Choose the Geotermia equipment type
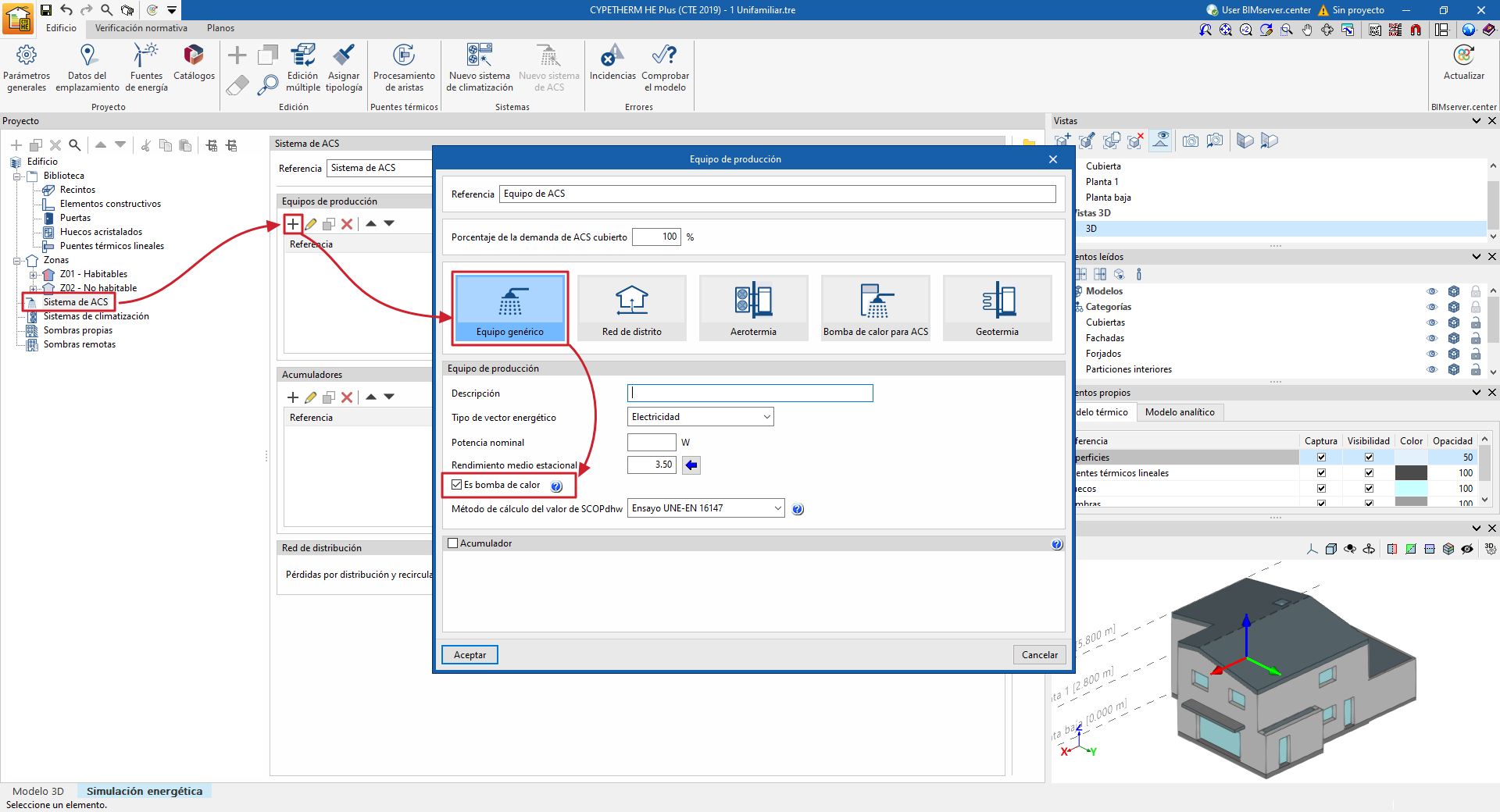1500x812 pixels. (997, 308)
